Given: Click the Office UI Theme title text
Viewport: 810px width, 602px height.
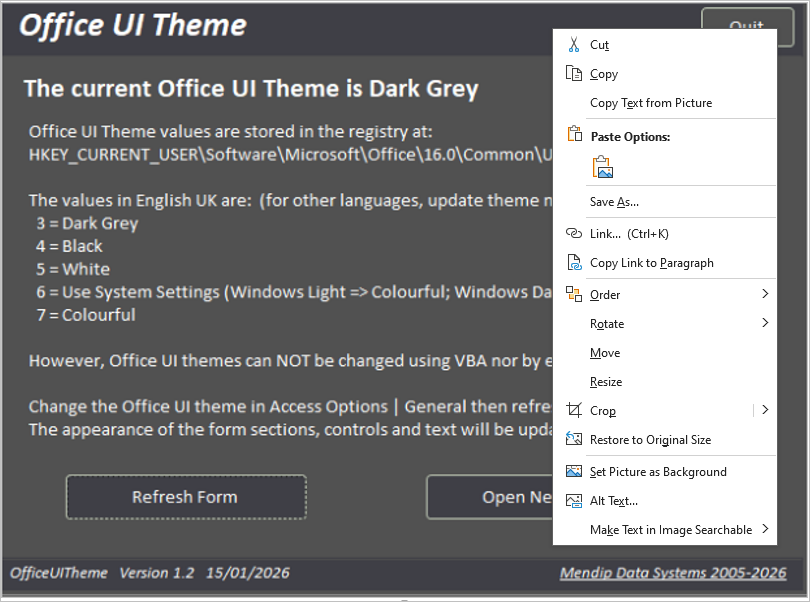Looking at the screenshot, I should (x=133, y=25).
